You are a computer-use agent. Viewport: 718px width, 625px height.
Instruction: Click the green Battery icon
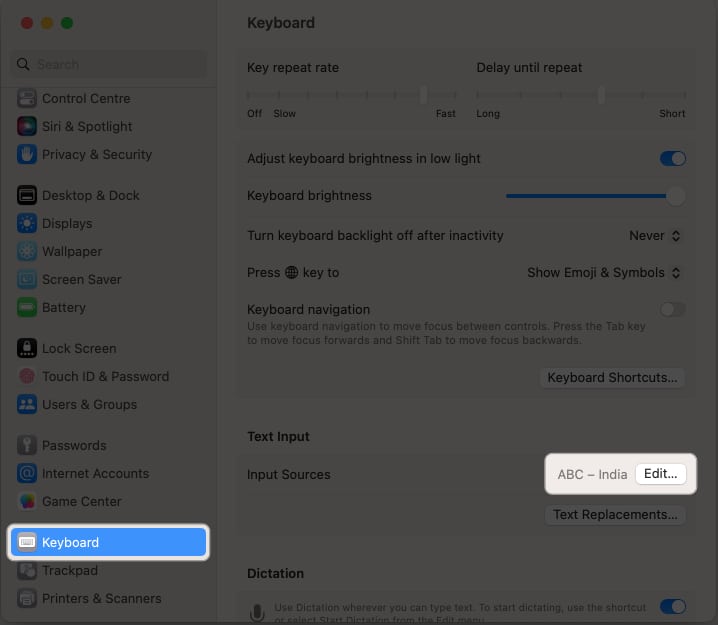tap(27, 307)
